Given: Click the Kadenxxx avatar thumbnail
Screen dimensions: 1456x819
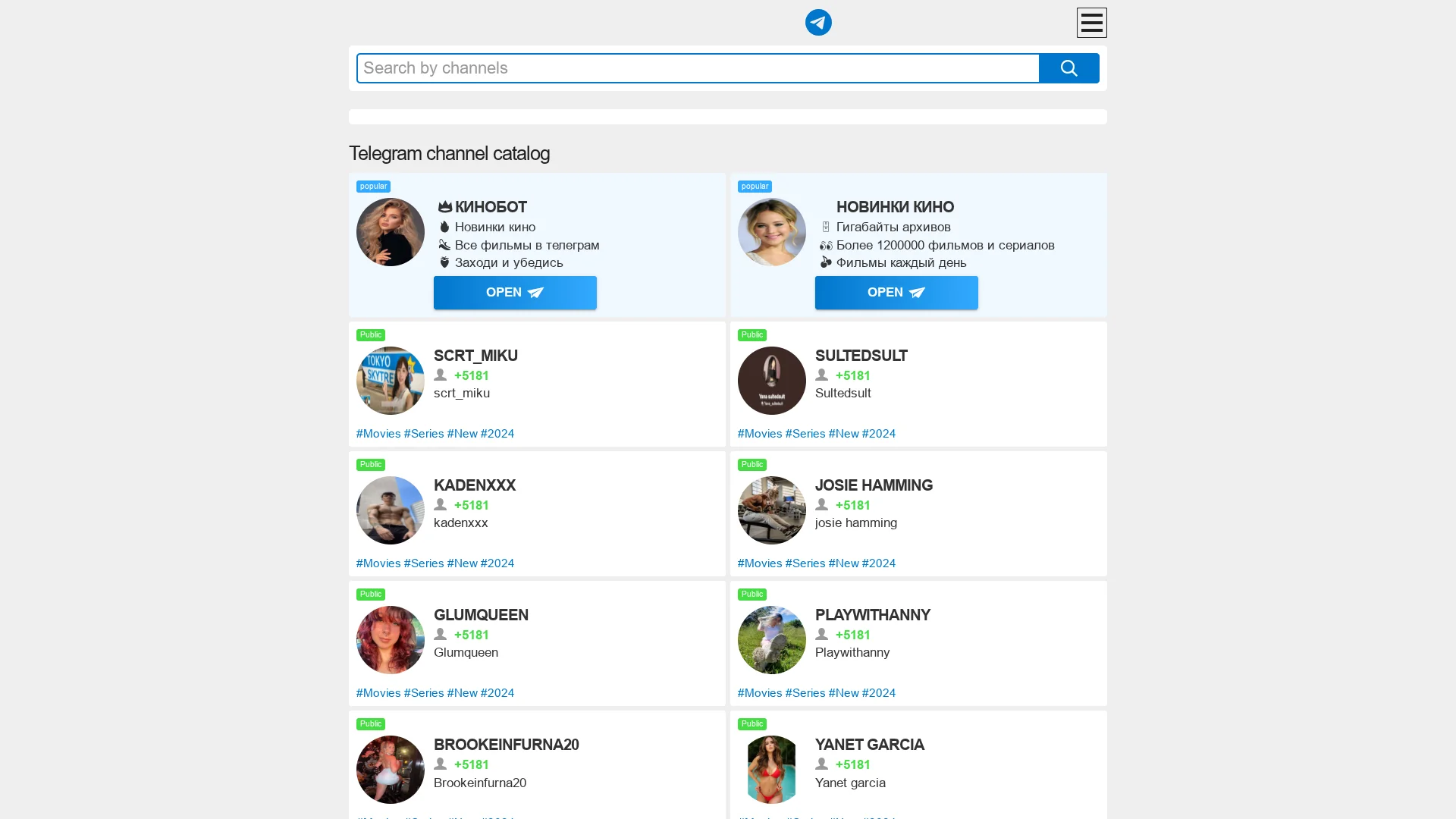Looking at the screenshot, I should pos(391,510).
